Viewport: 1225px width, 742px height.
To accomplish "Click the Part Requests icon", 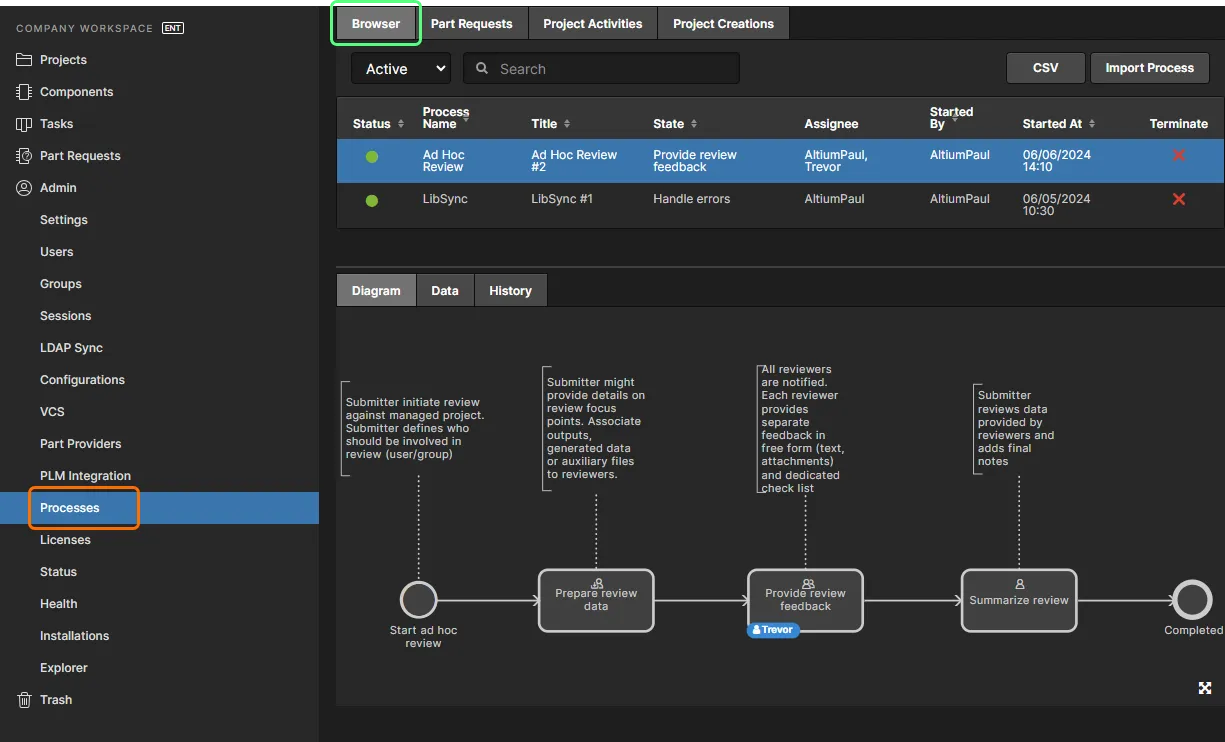I will click(24, 156).
